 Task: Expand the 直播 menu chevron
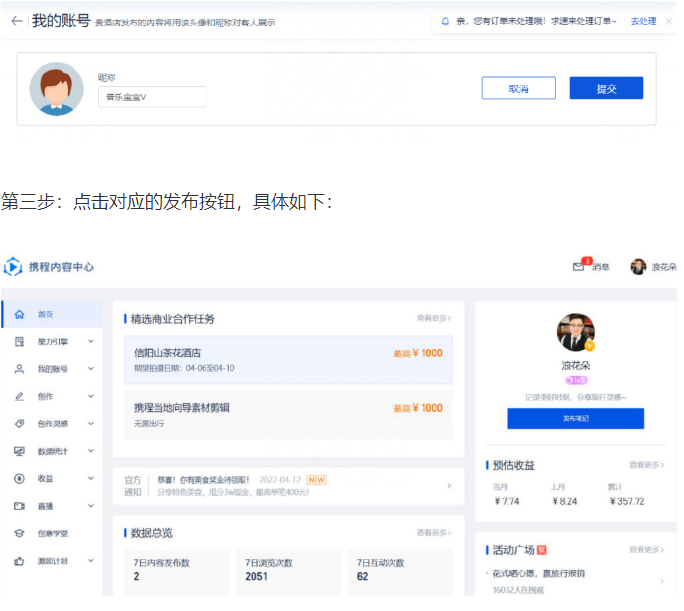(91, 506)
